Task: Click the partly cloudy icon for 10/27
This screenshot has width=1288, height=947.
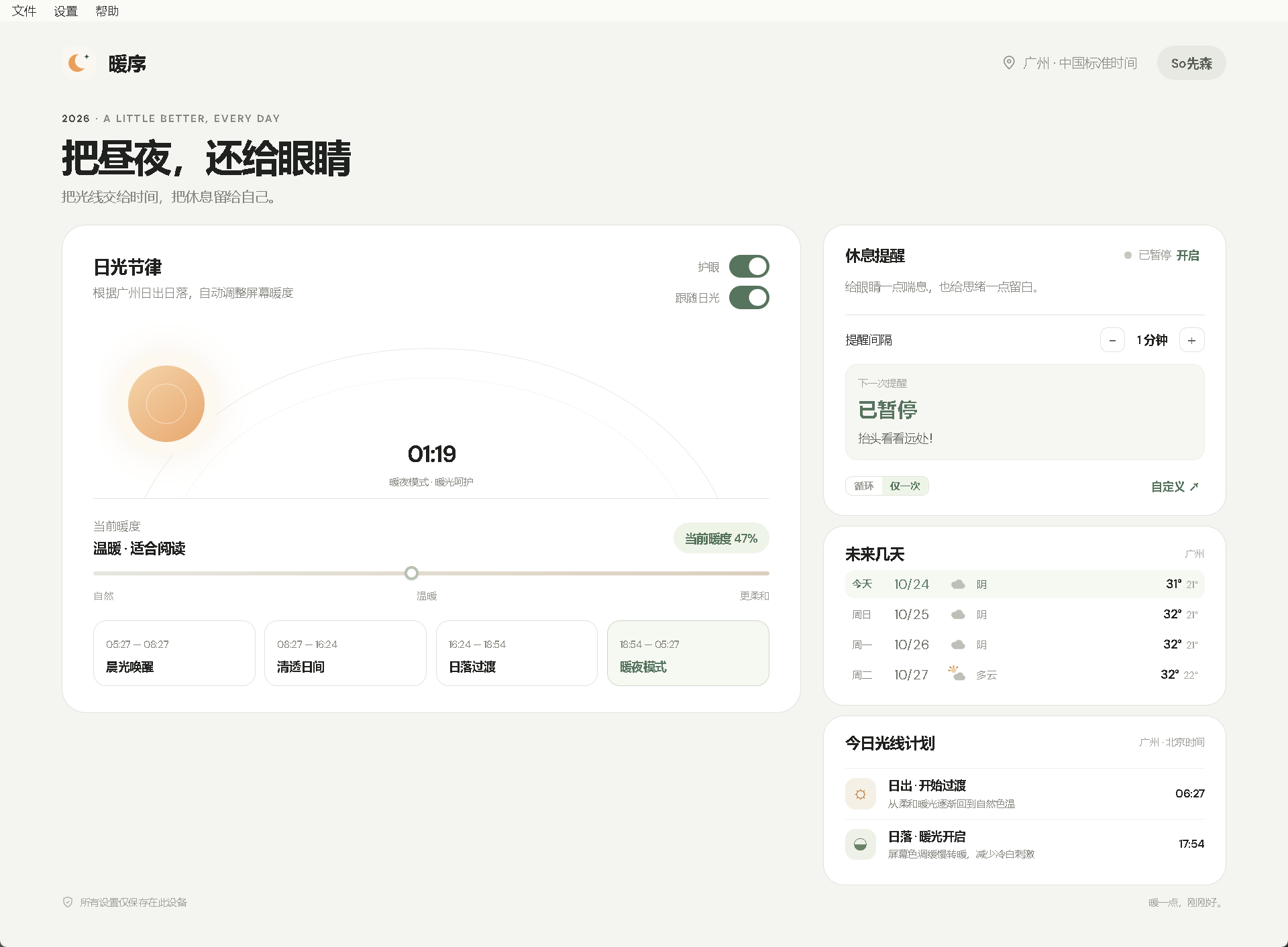Action: point(956,673)
